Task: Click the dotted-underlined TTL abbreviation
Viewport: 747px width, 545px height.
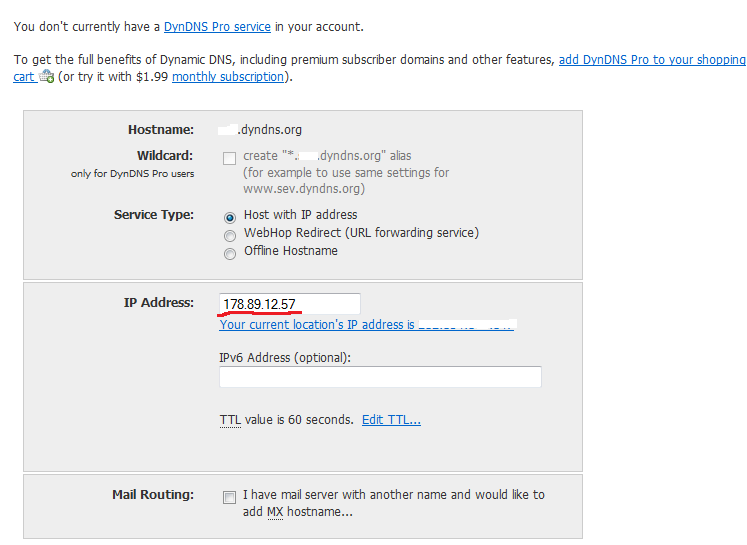Action: click(230, 420)
